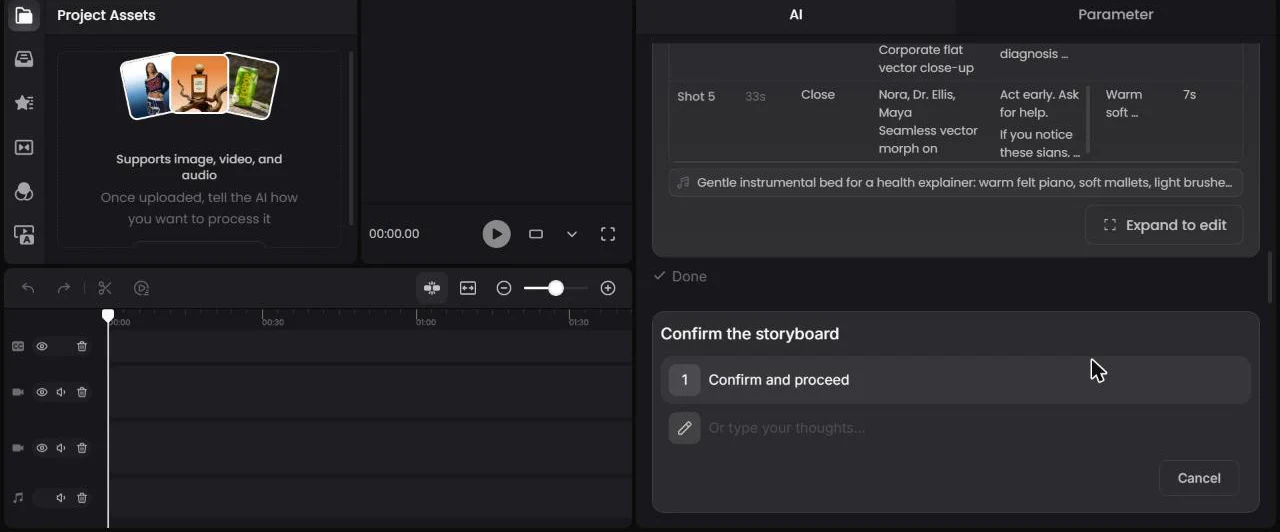
Task: Zoom out the timeline with minus icon
Action: 504,288
